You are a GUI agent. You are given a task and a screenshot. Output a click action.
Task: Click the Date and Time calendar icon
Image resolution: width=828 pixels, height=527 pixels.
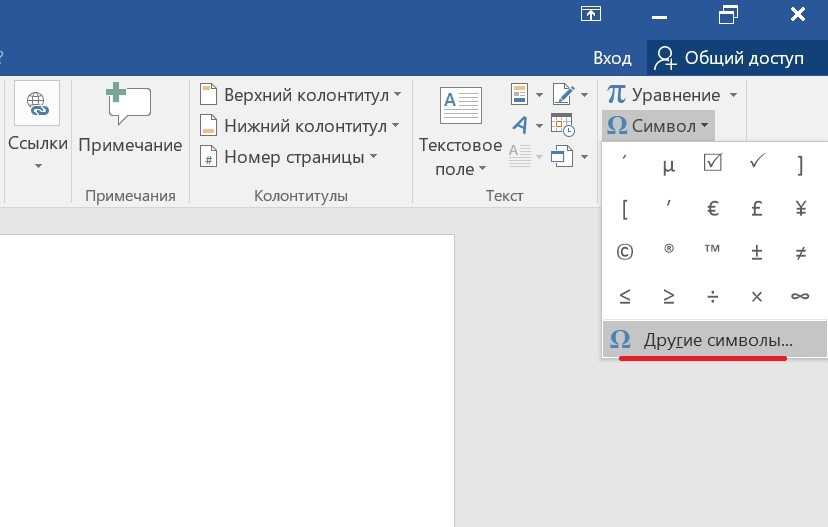pyautogui.click(x=562, y=125)
